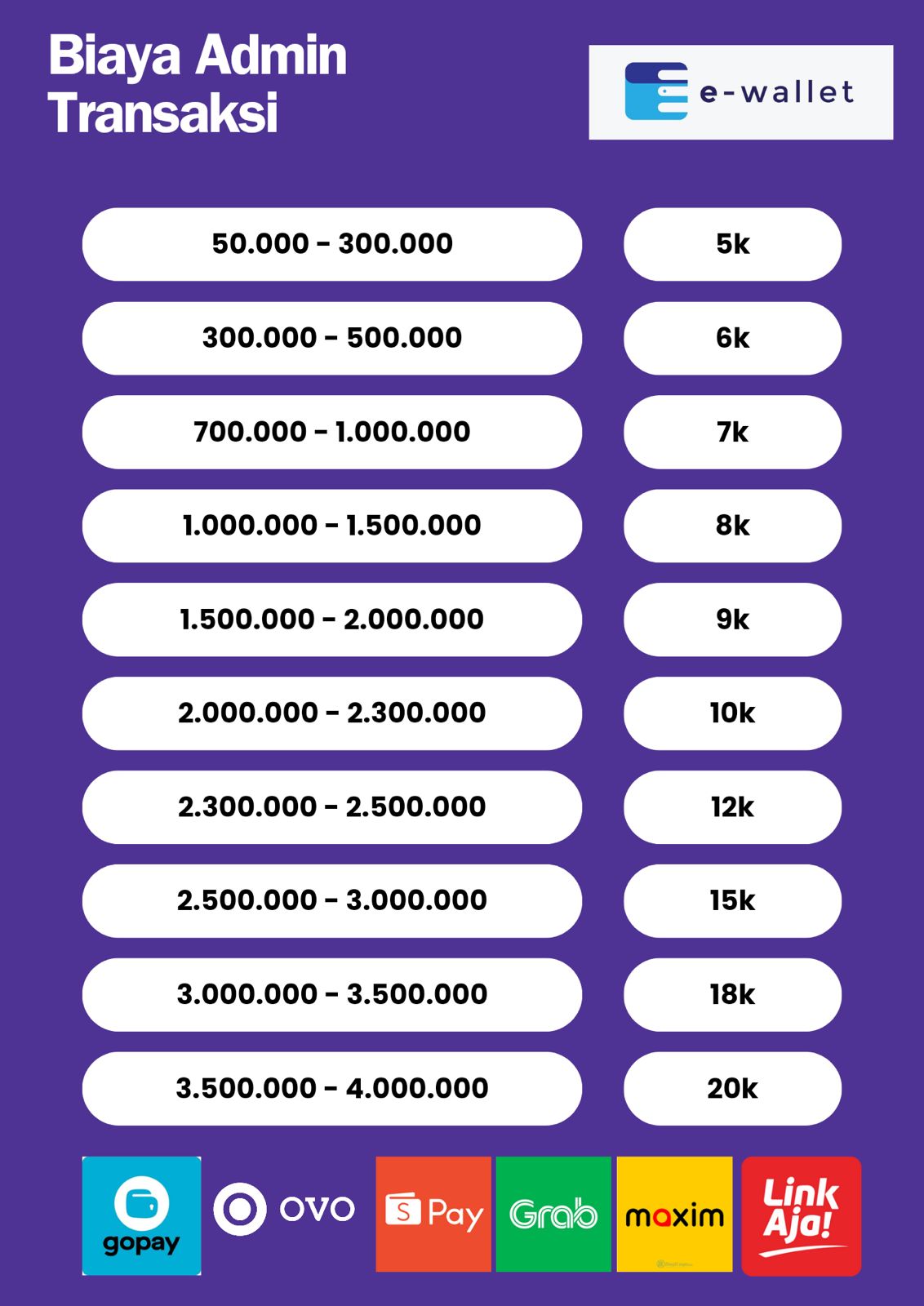Click the 5k fee pill
The height and width of the screenshot is (1306, 924).
tap(732, 244)
